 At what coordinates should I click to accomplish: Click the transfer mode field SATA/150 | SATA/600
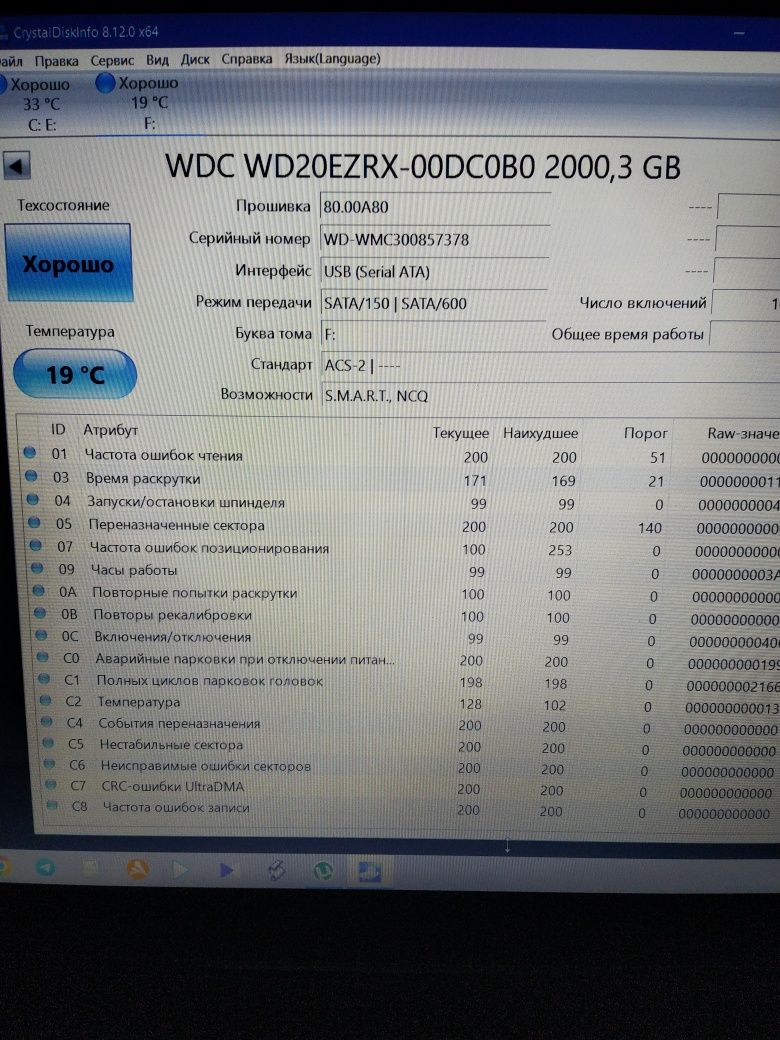point(434,303)
